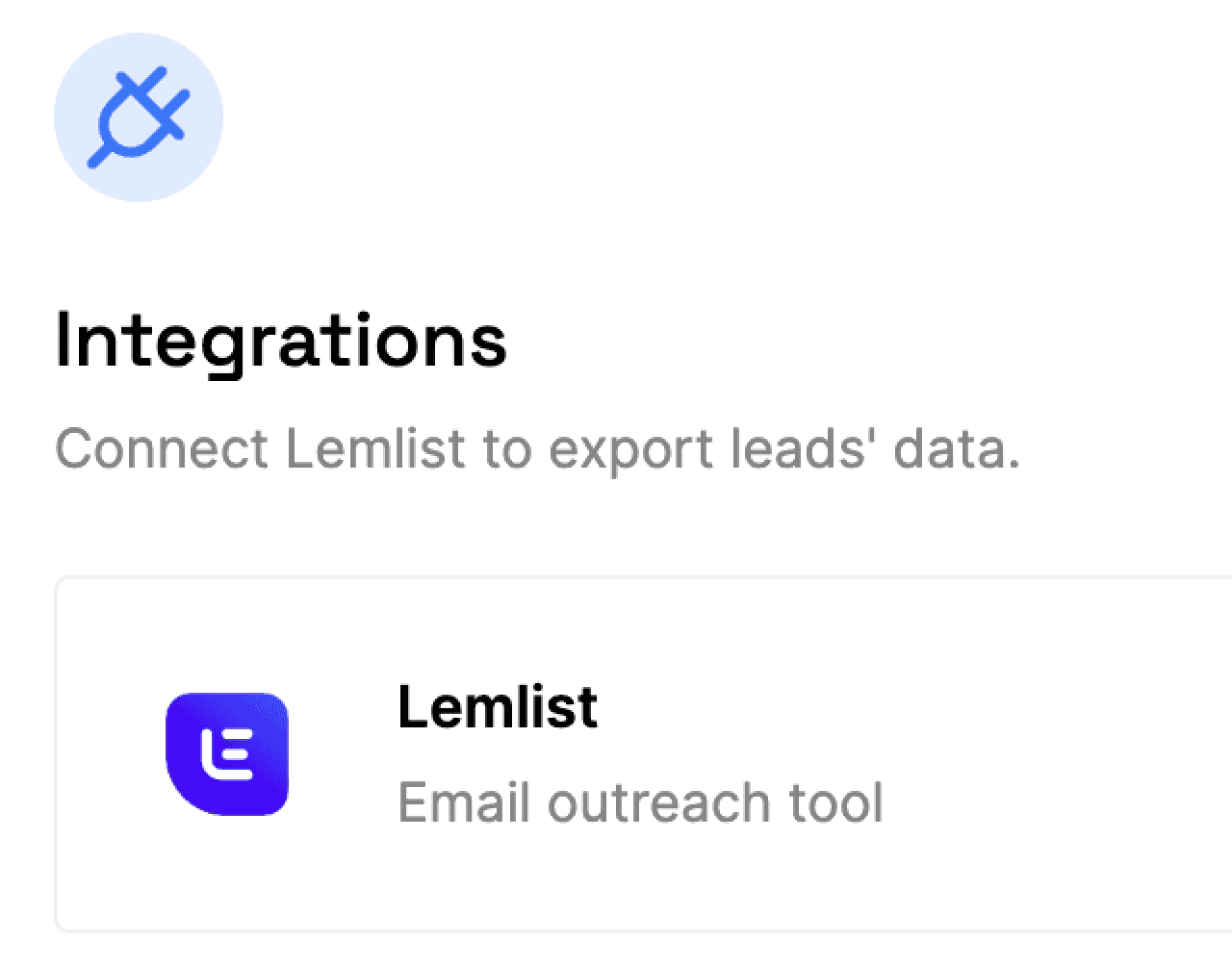Click the blue plug integrations icon
The image size is (1232, 966).
tap(139, 116)
